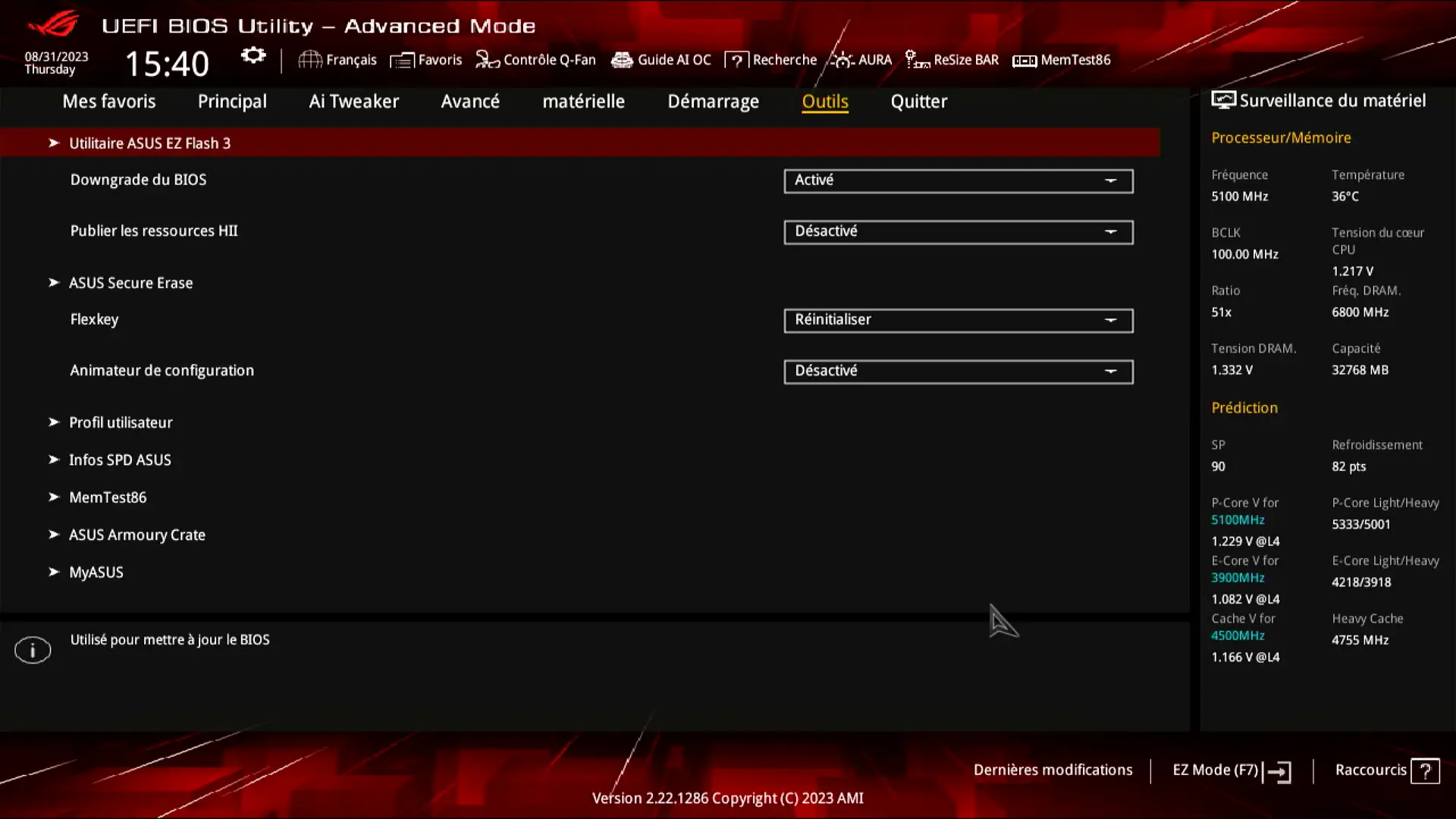Viewport: 1456px width, 819px height.
Task: Expand Infos SPD ASUS section
Action: tap(120, 459)
